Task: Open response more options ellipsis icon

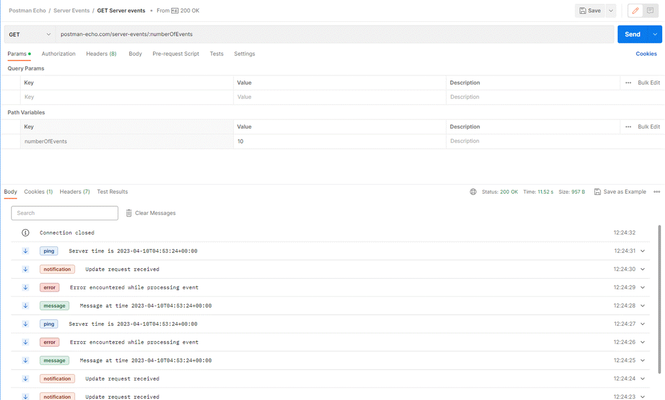Action: click(x=657, y=192)
